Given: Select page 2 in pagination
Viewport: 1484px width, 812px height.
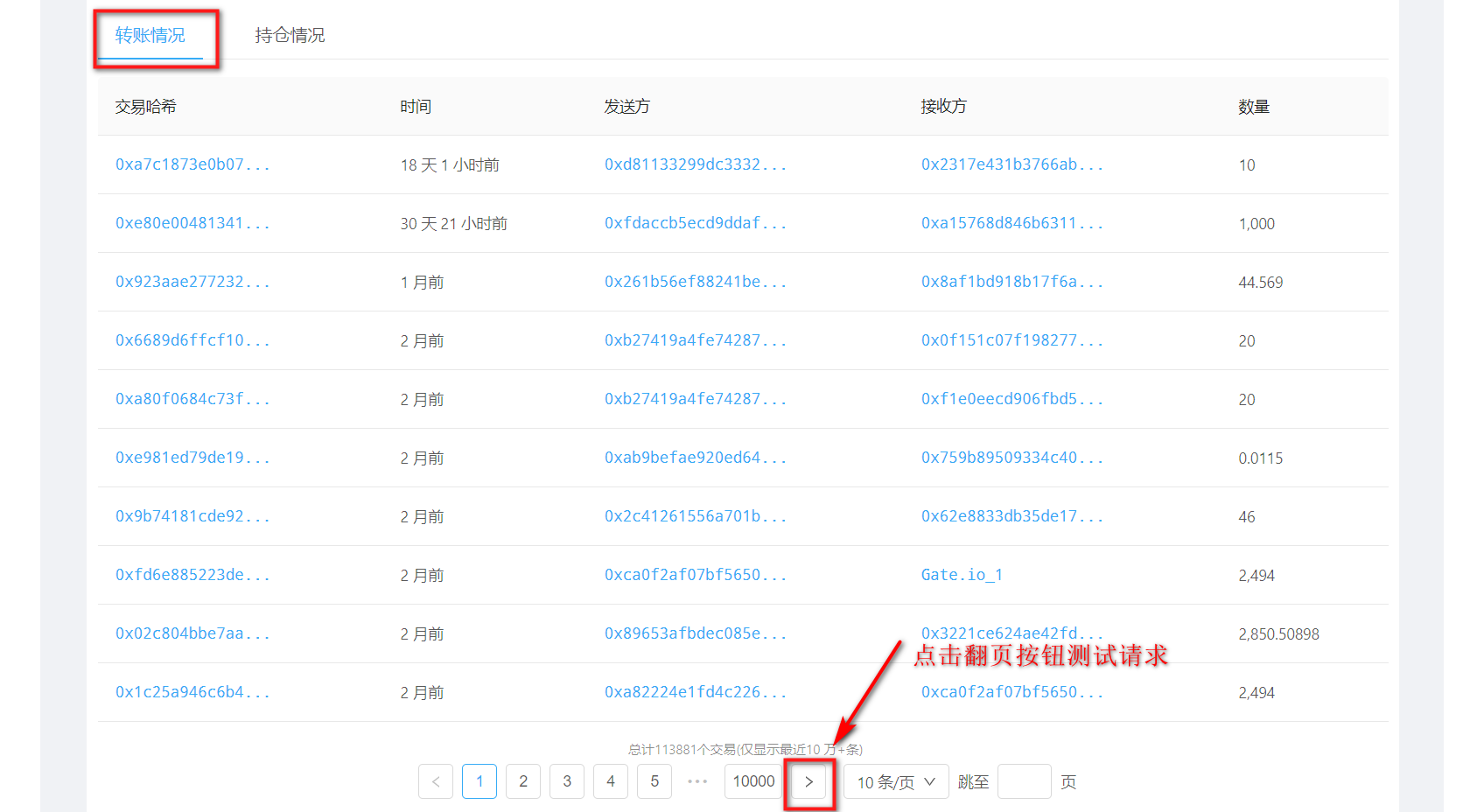Looking at the screenshot, I should [x=523, y=781].
